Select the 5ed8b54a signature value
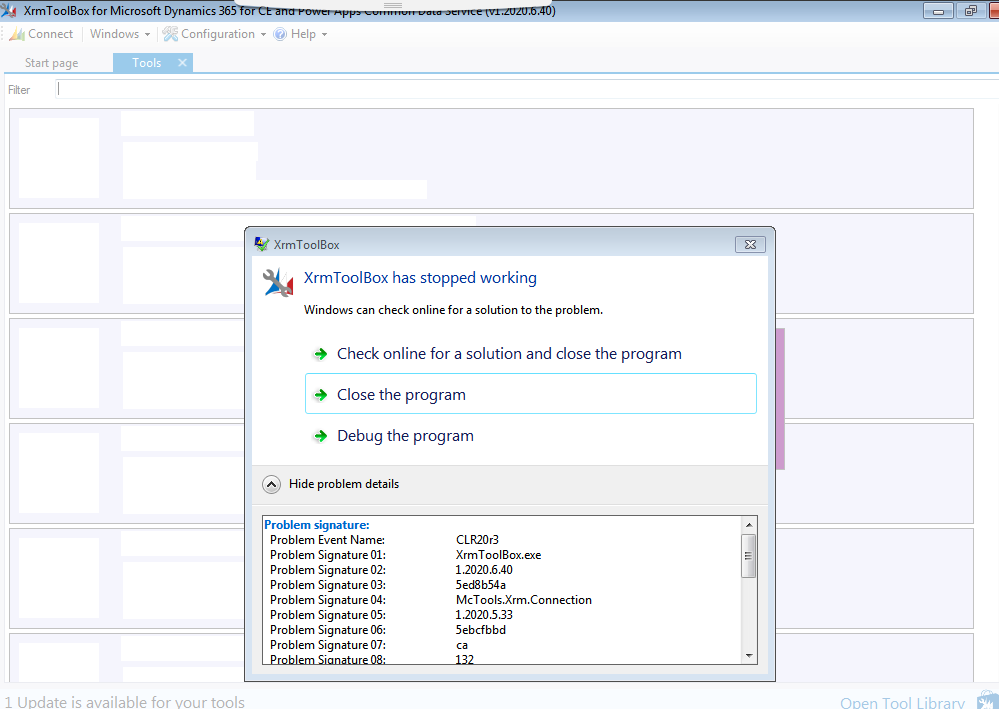Viewport: 999px width, 709px height. [480, 585]
